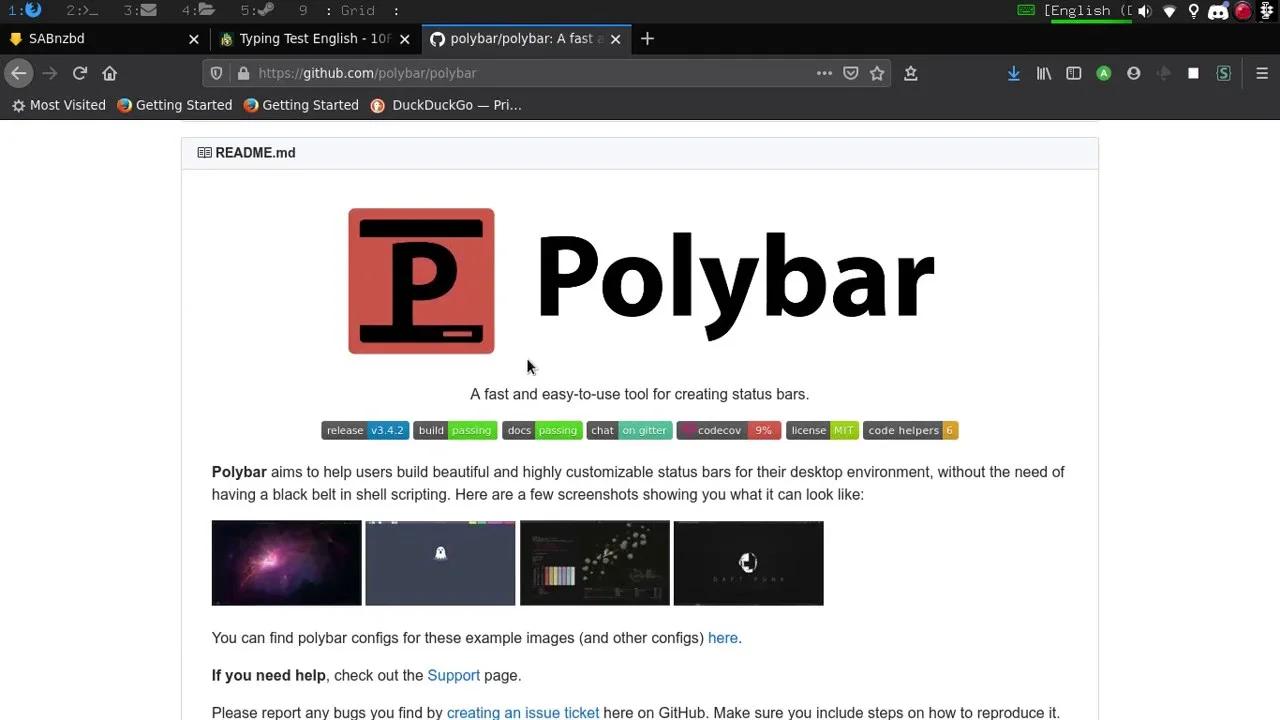Switch to the Typing Test English tab
Viewport: 1280px width, 720px height.
click(310, 39)
